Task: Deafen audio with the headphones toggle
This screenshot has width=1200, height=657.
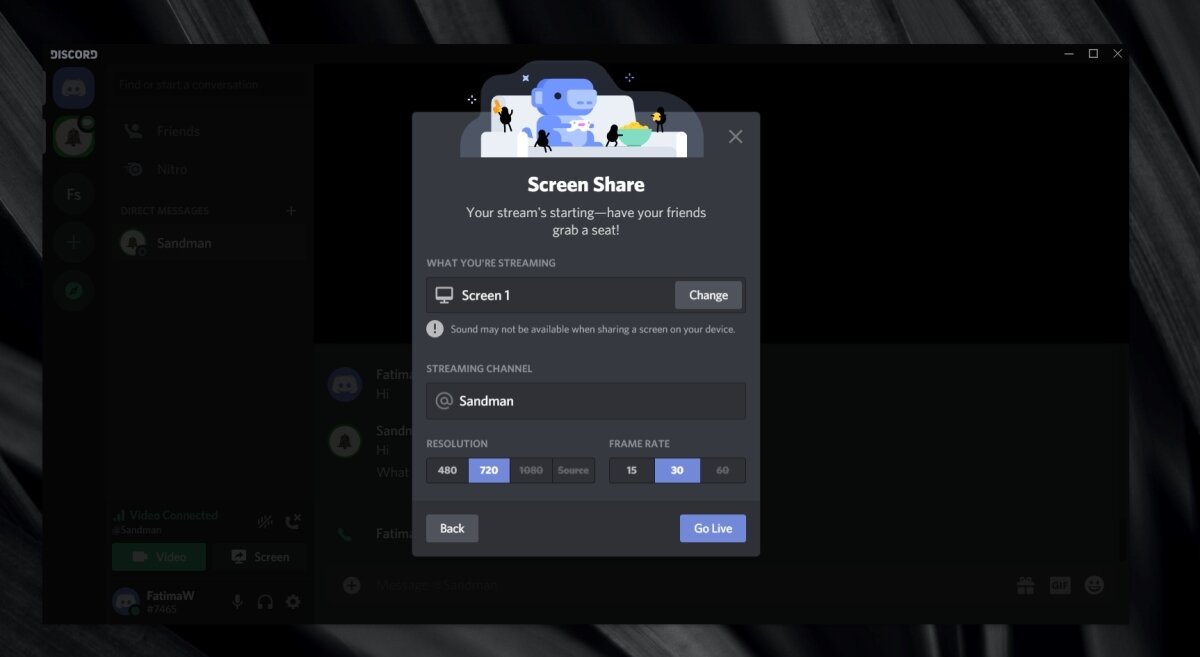Action: point(265,601)
